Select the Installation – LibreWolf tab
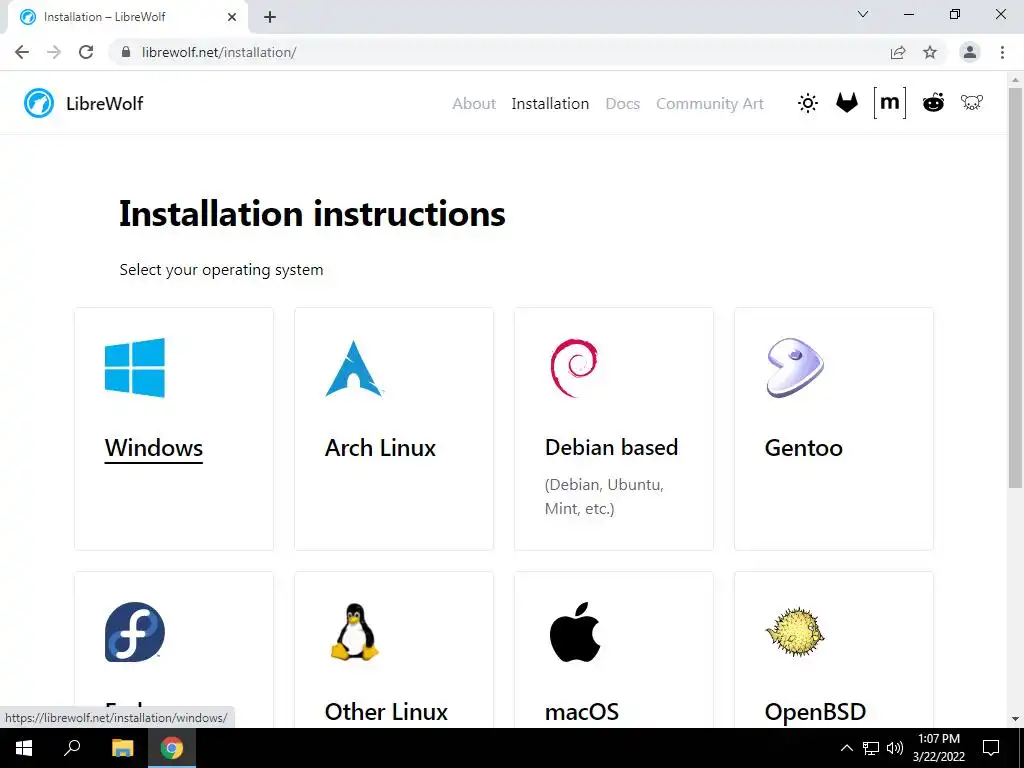The height and width of the screenshot is (768, 1024). click(x=127, y=17)
